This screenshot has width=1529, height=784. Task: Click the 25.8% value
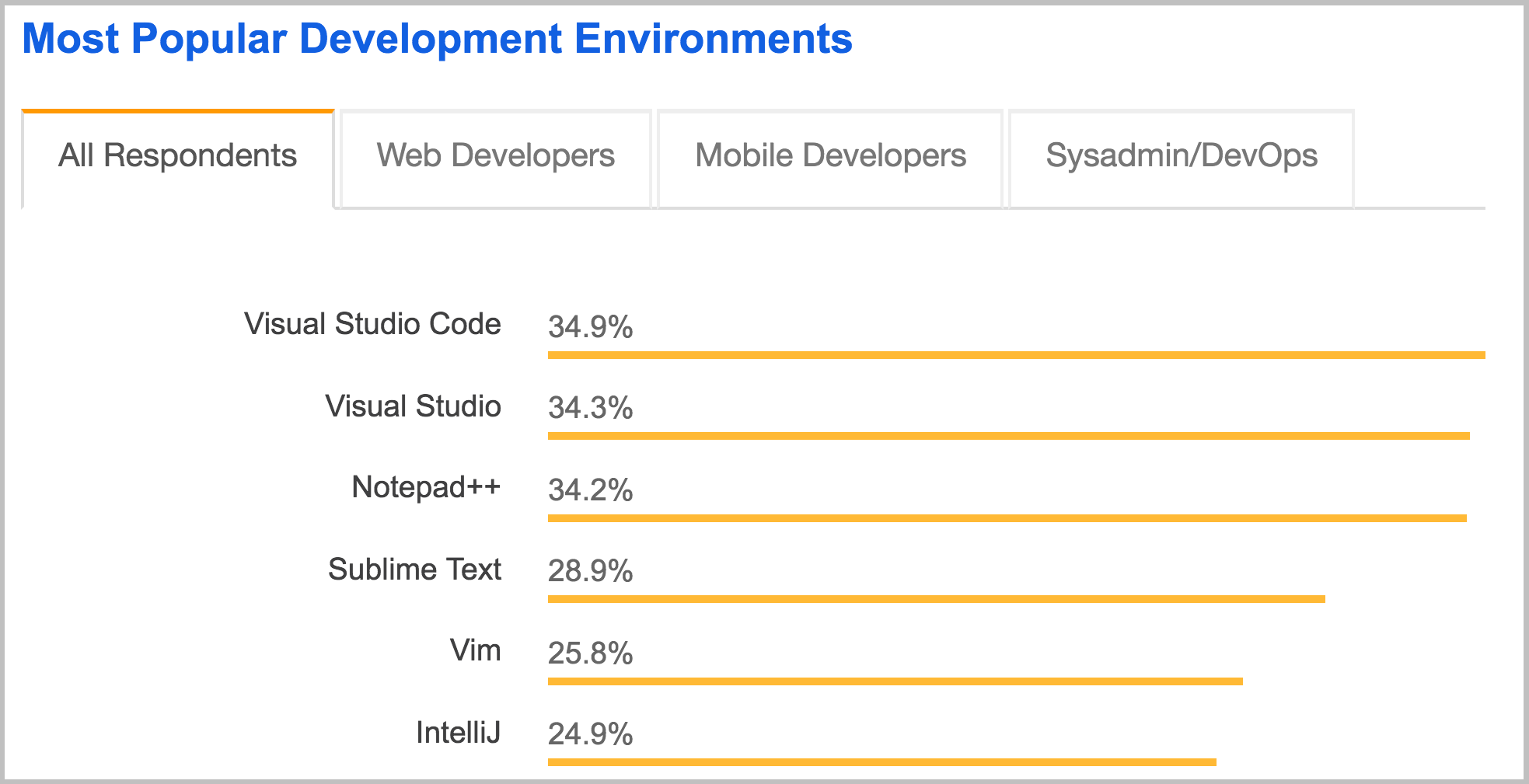coord(590,653)
